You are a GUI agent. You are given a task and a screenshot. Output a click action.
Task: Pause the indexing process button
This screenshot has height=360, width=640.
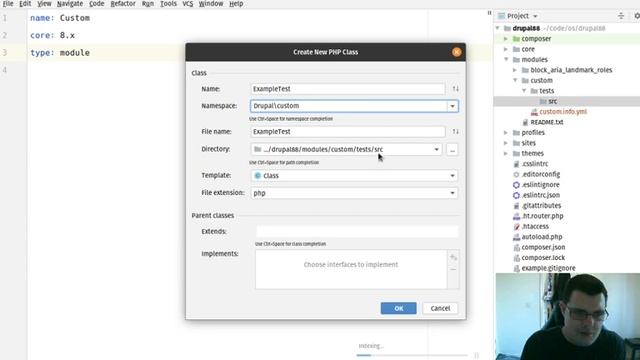pyautogui.click(x=476, y=355)
